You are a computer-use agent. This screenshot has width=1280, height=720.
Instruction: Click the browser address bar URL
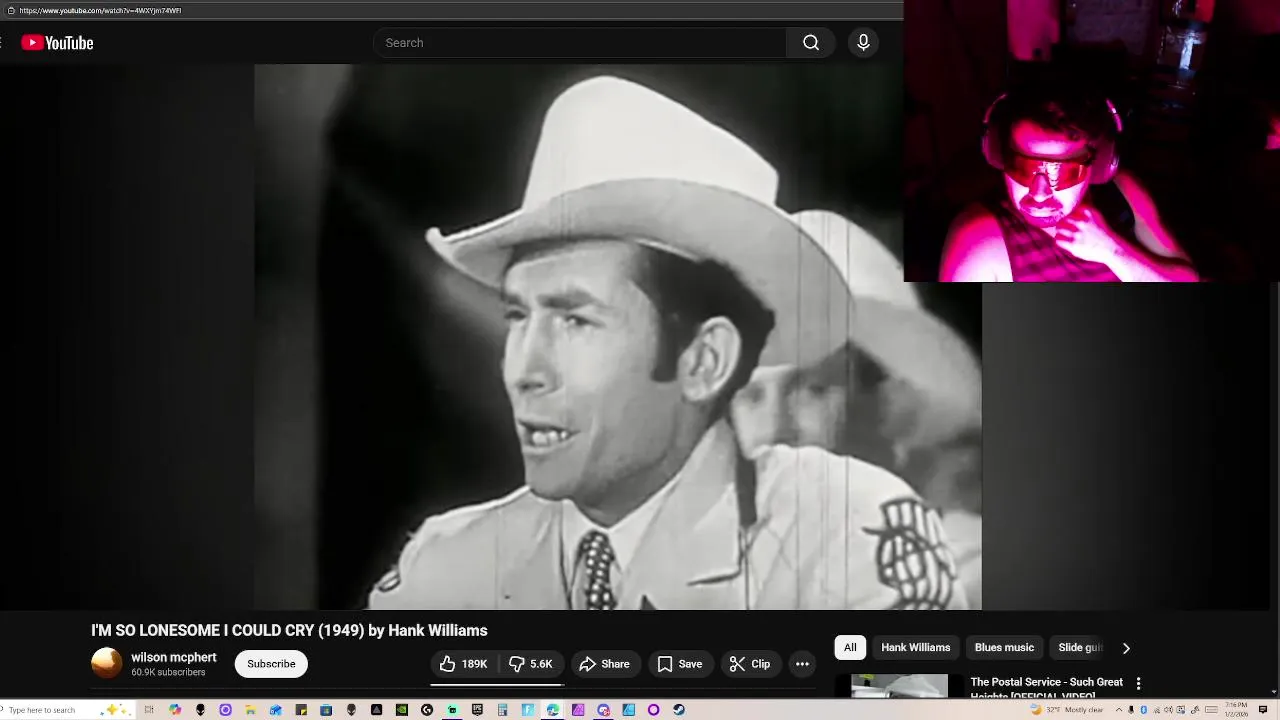[100, 10]
